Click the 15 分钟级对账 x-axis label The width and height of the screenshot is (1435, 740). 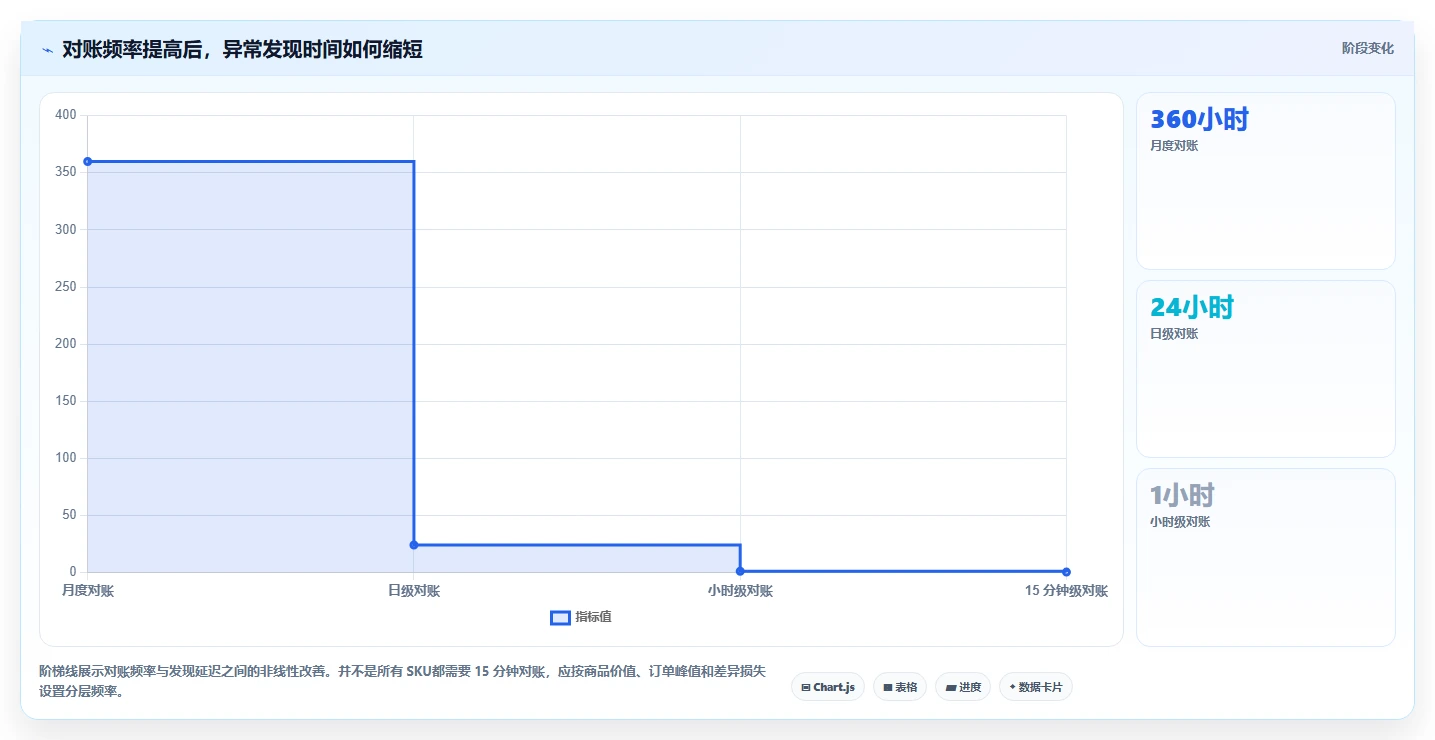[x=1066, y=591]
